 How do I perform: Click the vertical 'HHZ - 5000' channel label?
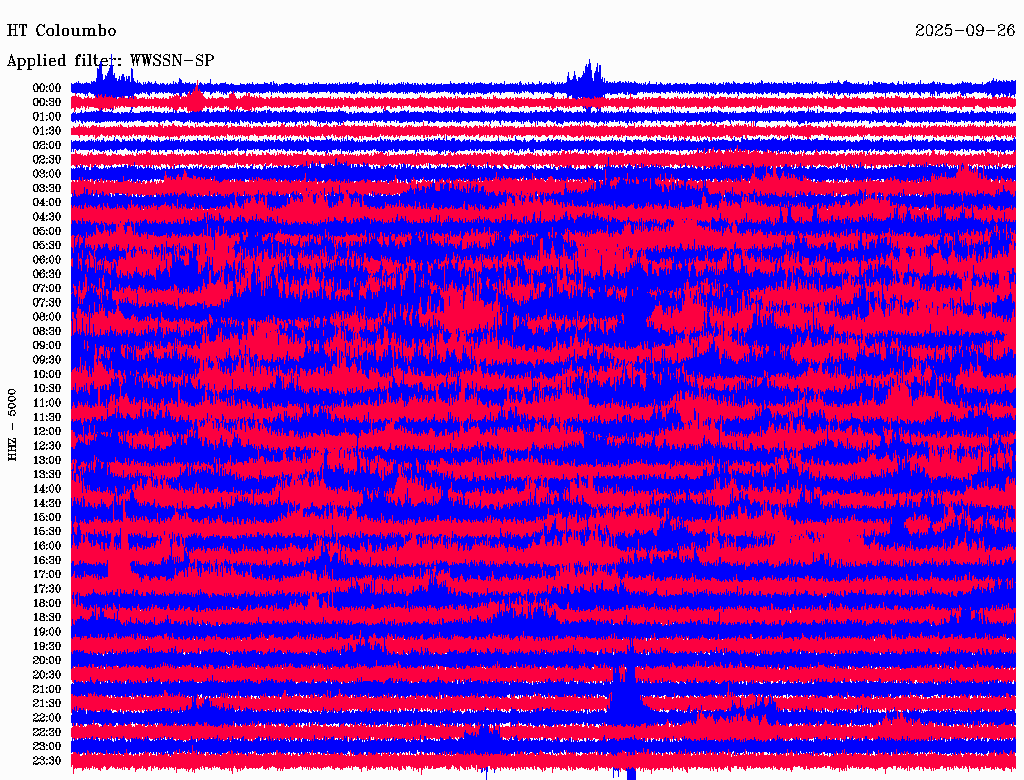12,425
